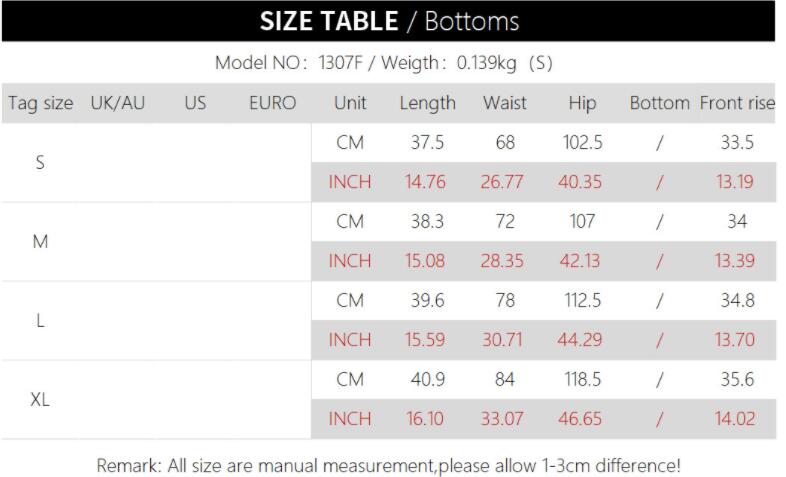Click the 37.5 length cell for size S
Screen dimensions: 786x477
click(427, 143)
